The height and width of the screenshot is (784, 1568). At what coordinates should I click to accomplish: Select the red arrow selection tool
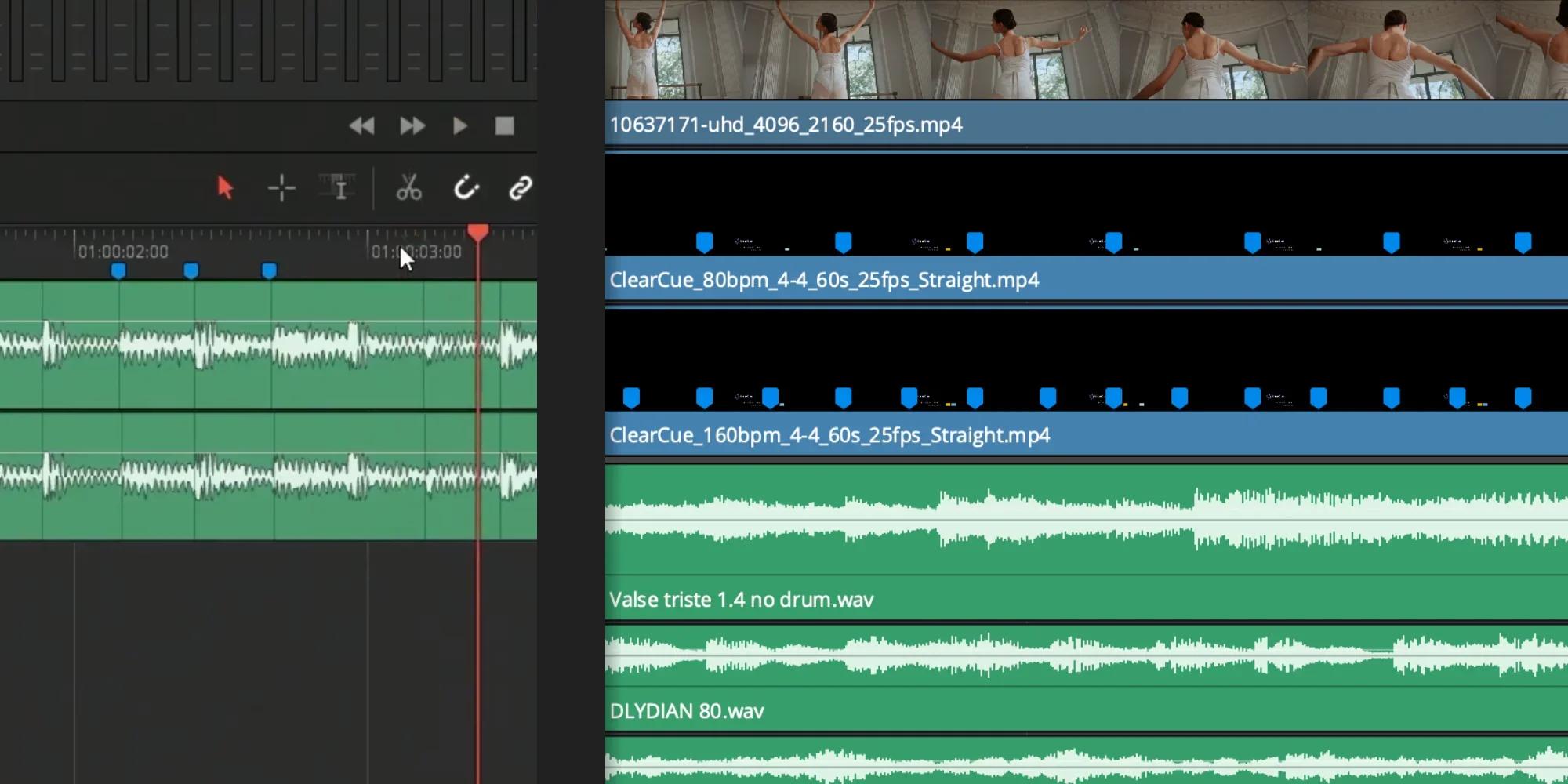tap(225, 188)
